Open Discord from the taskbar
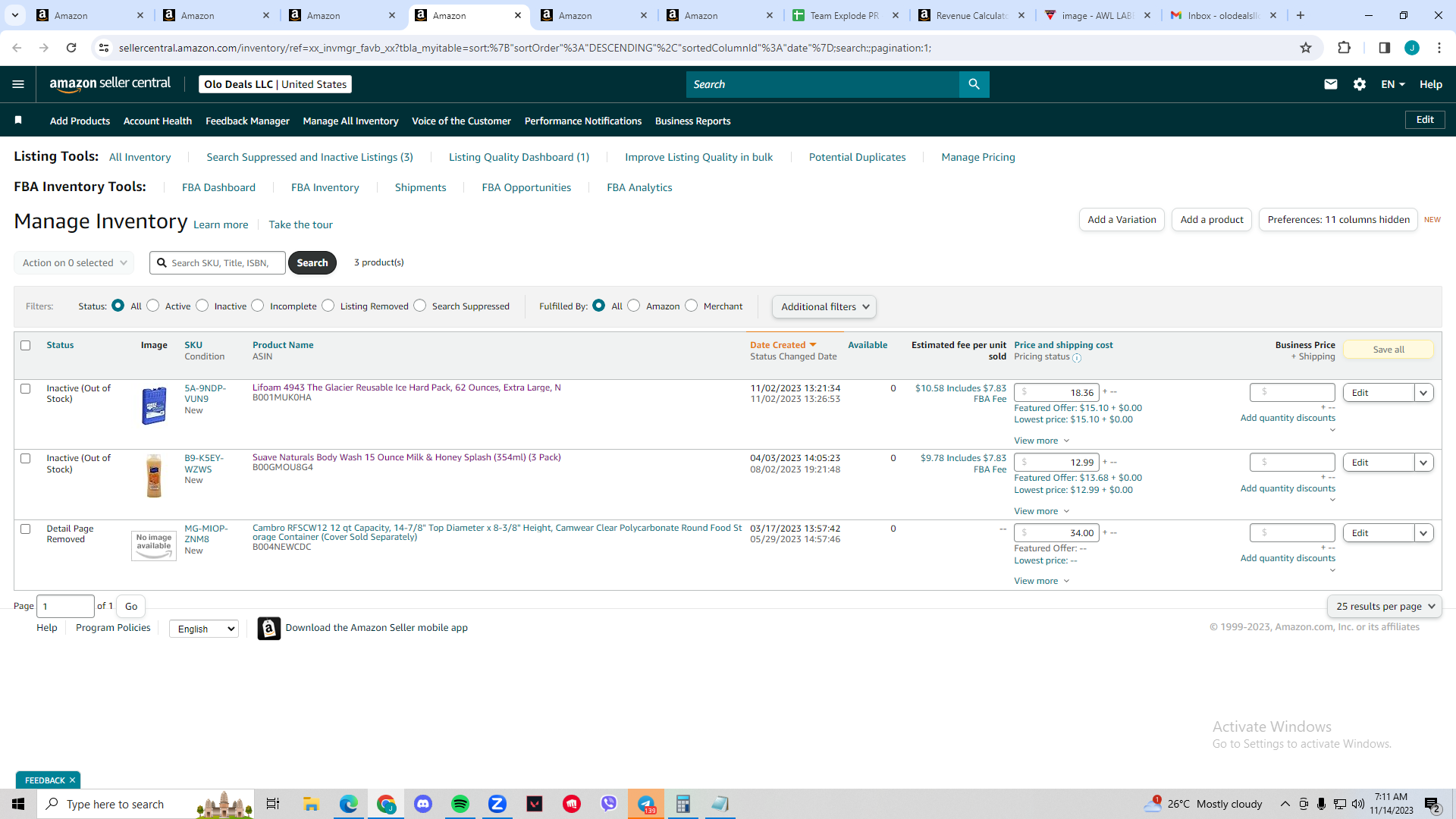 (423, 804)
